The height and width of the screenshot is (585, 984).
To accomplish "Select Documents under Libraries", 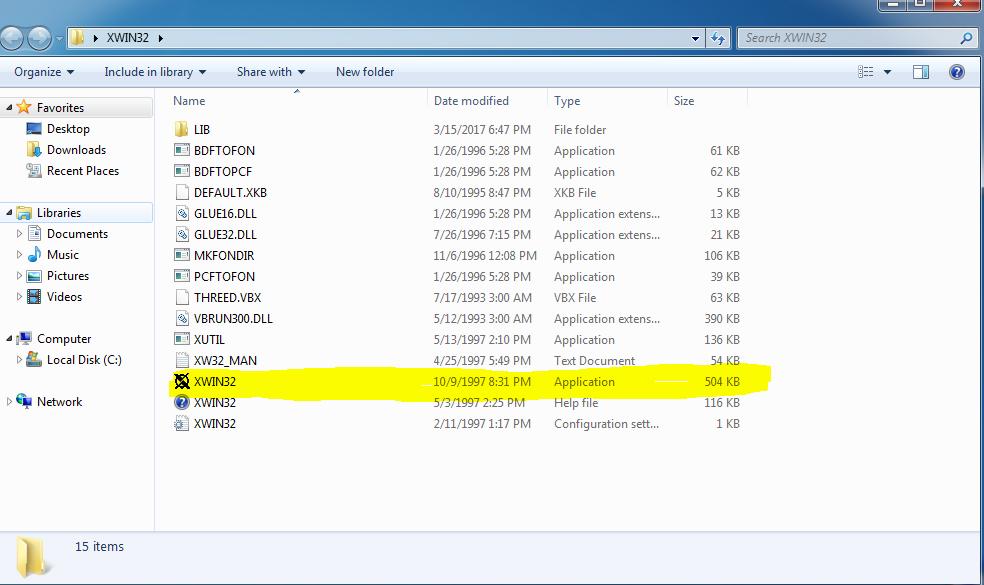I will [77, 233].
